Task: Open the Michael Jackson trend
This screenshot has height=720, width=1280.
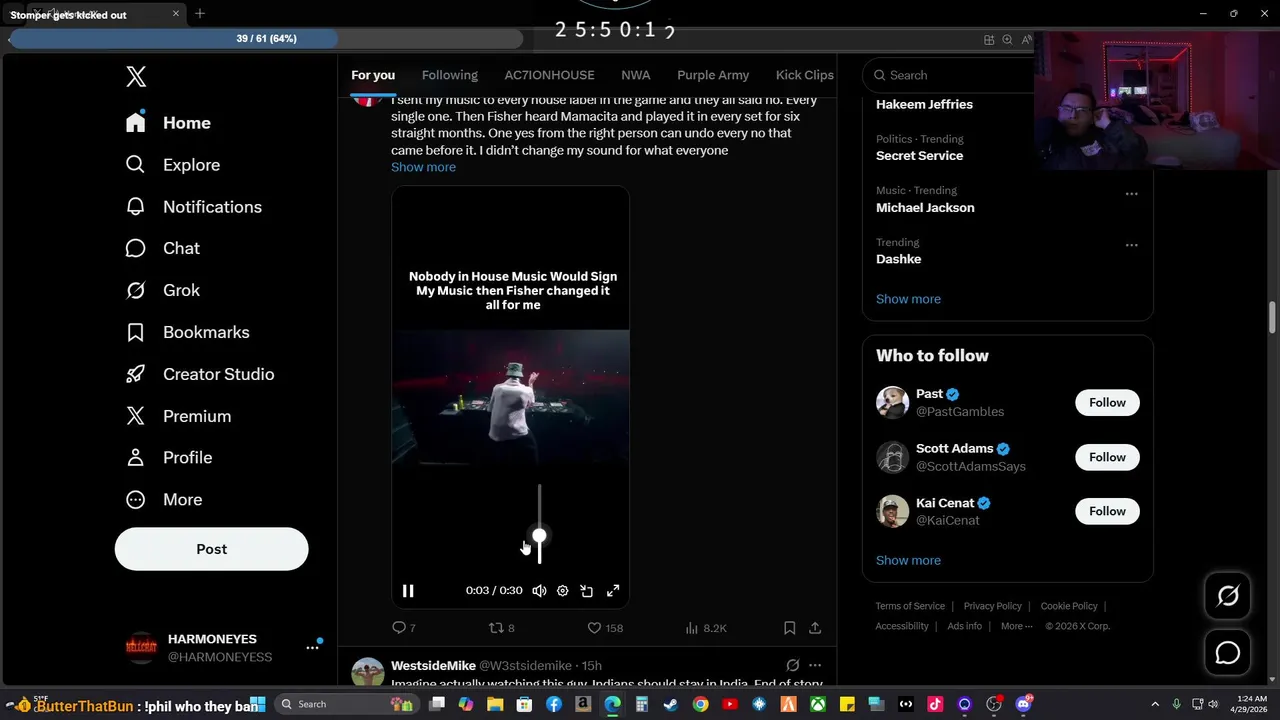Action: 925,208
